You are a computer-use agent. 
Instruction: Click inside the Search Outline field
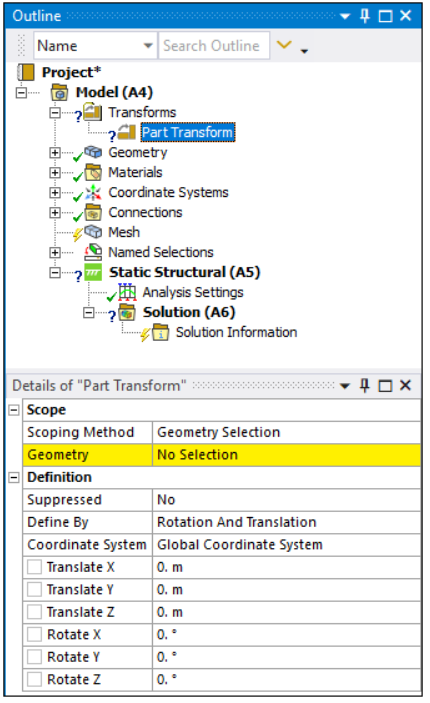click(214, 45)
